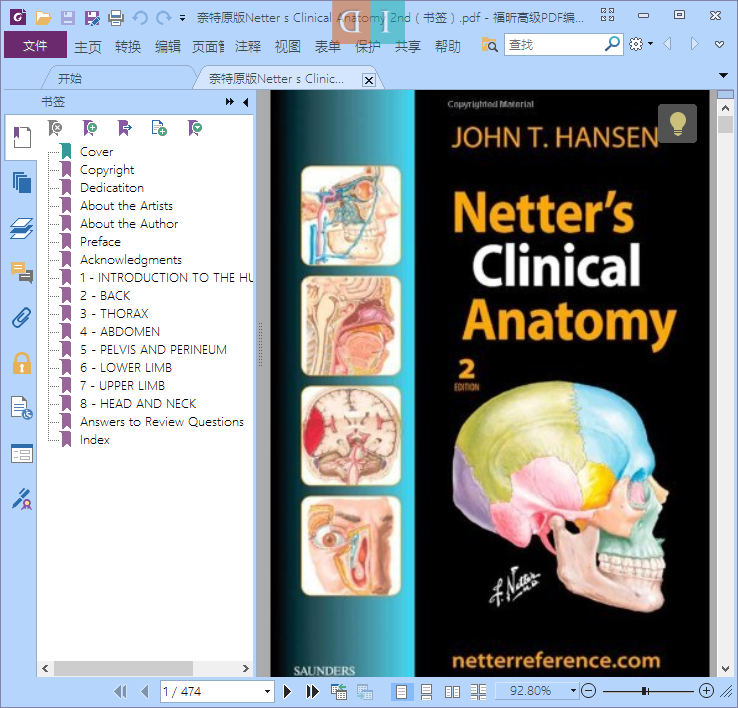738x708 pixels.
Task: Collapse the ribbon with chevron arrow
Action: pyautogui.click(x=719, y=44)
